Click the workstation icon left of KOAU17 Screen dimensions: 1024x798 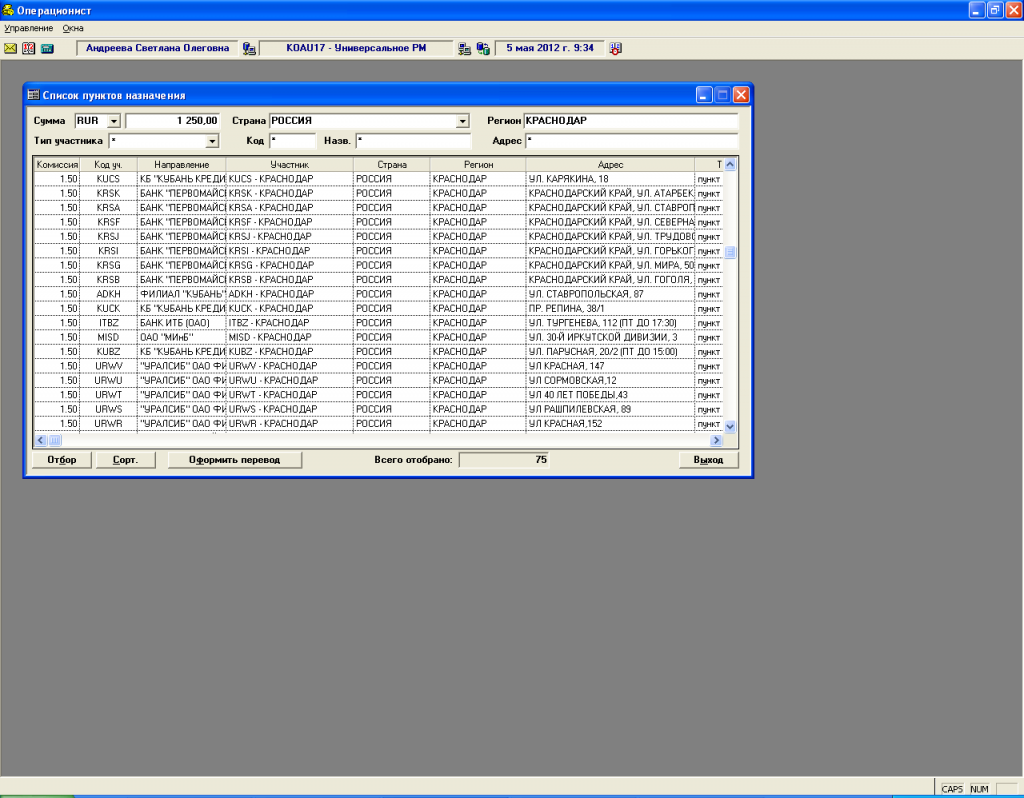(x=249, y=48)
